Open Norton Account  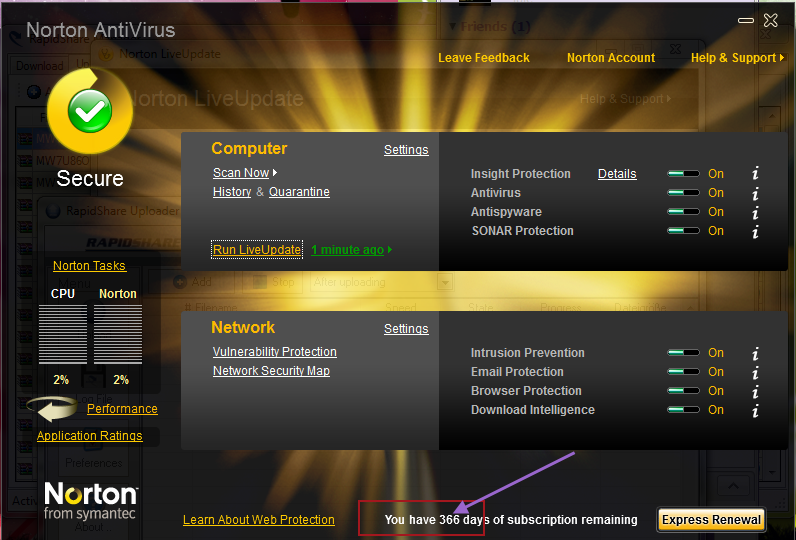click(611, 58)
